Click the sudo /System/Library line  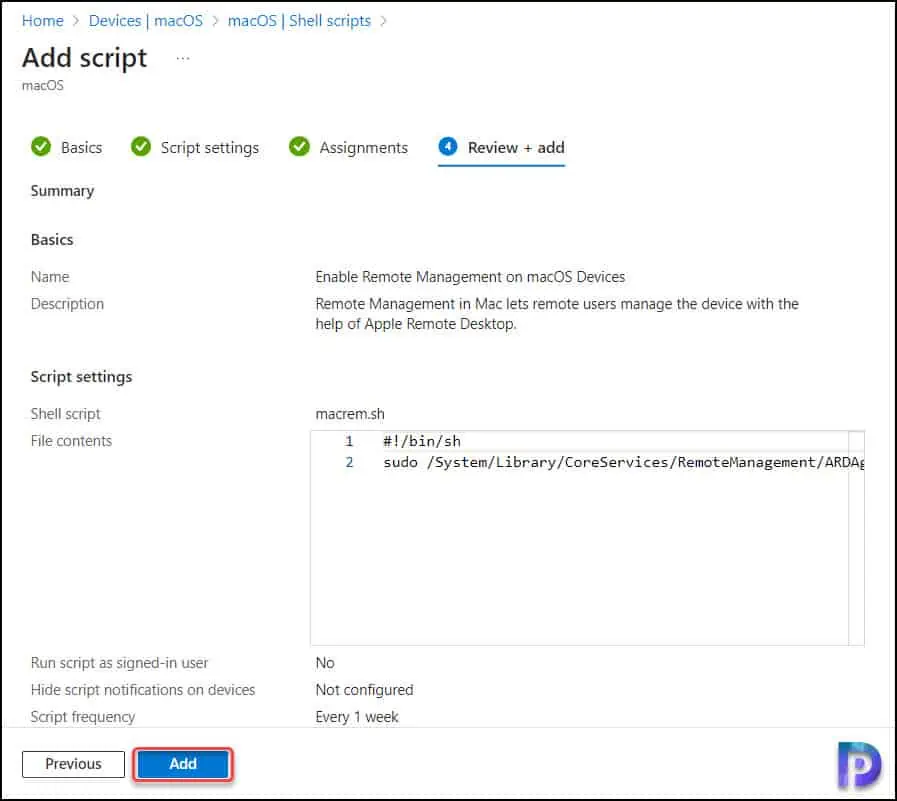point(623,462)
